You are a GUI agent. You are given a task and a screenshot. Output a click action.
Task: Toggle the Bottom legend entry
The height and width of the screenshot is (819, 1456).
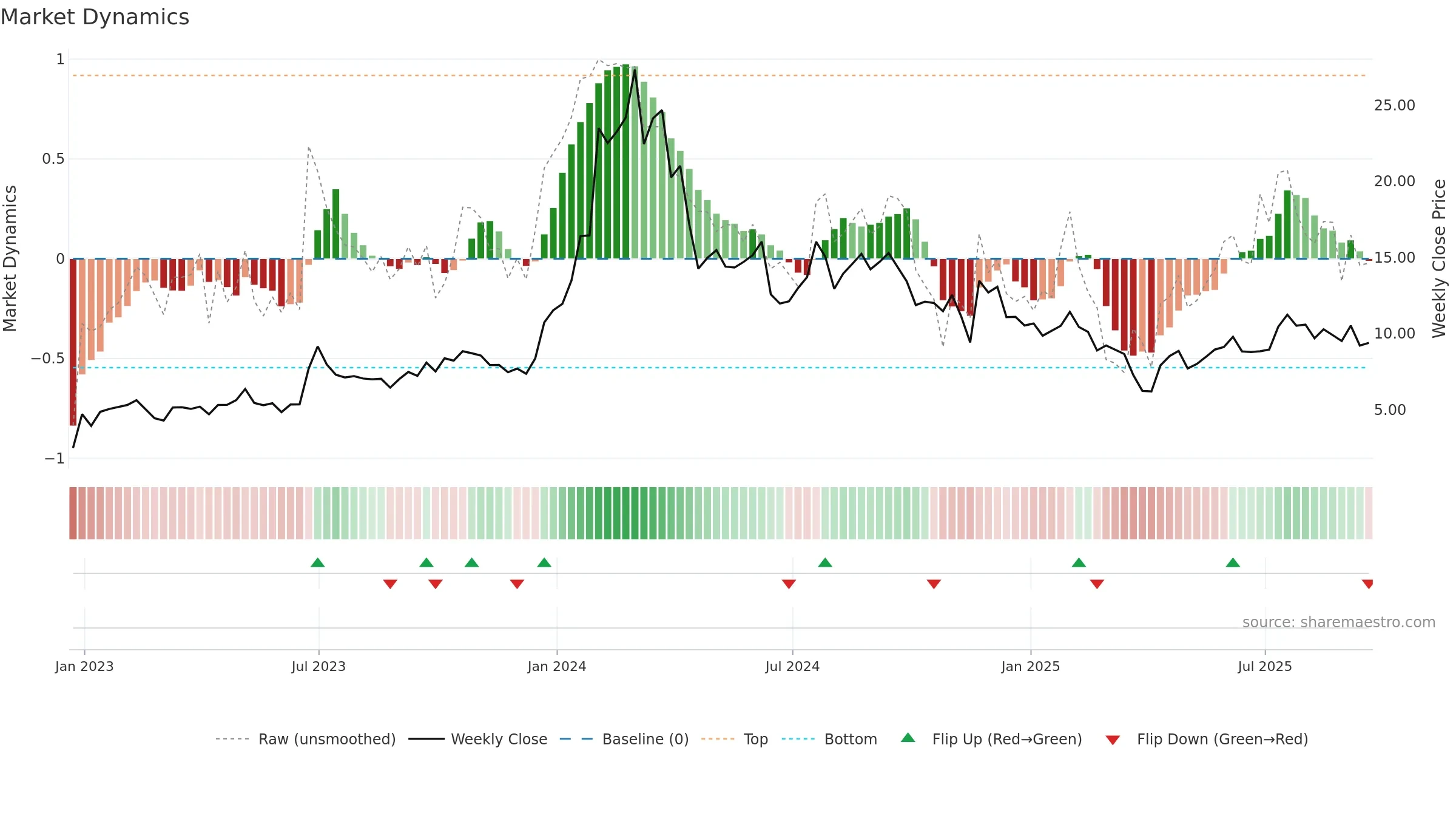(x=829, y=739)
